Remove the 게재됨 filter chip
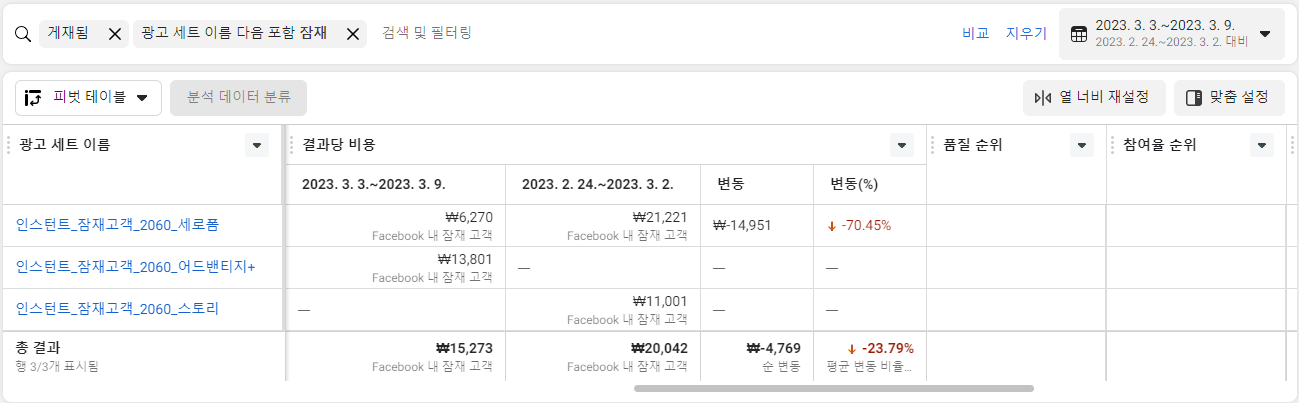 tap(114, 33)
